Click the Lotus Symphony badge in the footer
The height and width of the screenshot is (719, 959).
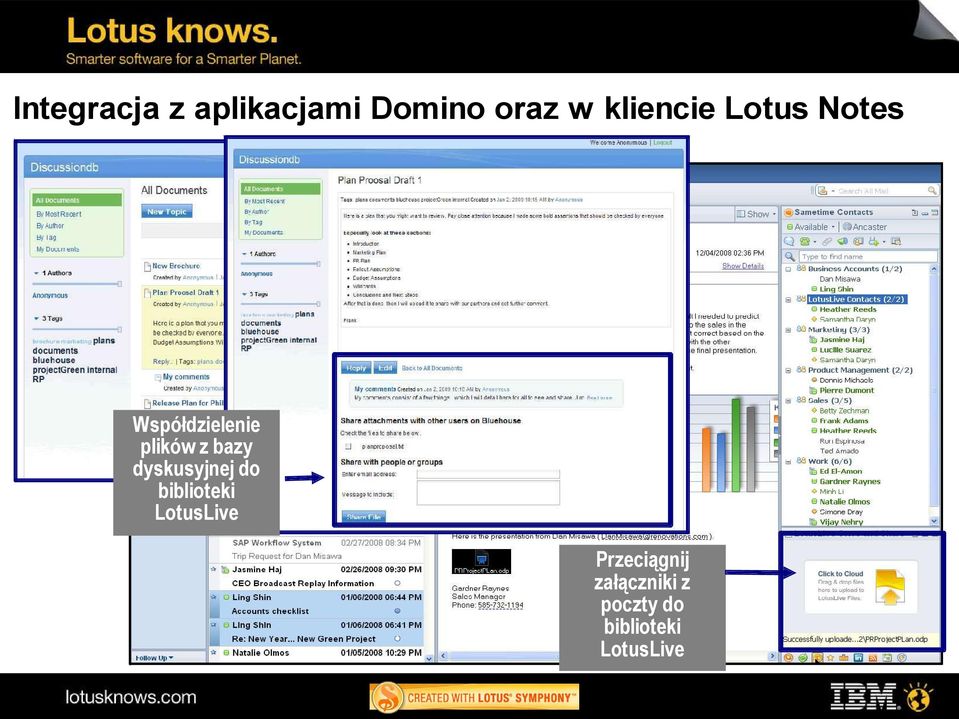(474, 698)
